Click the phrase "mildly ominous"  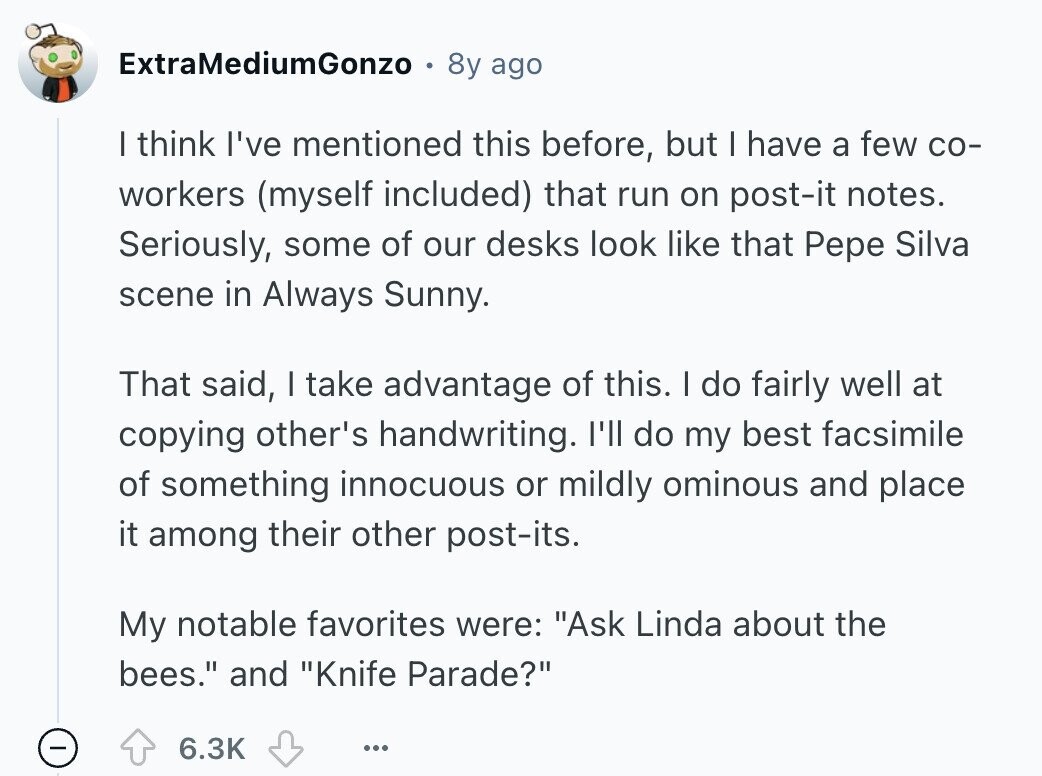(x=644, y=484)
